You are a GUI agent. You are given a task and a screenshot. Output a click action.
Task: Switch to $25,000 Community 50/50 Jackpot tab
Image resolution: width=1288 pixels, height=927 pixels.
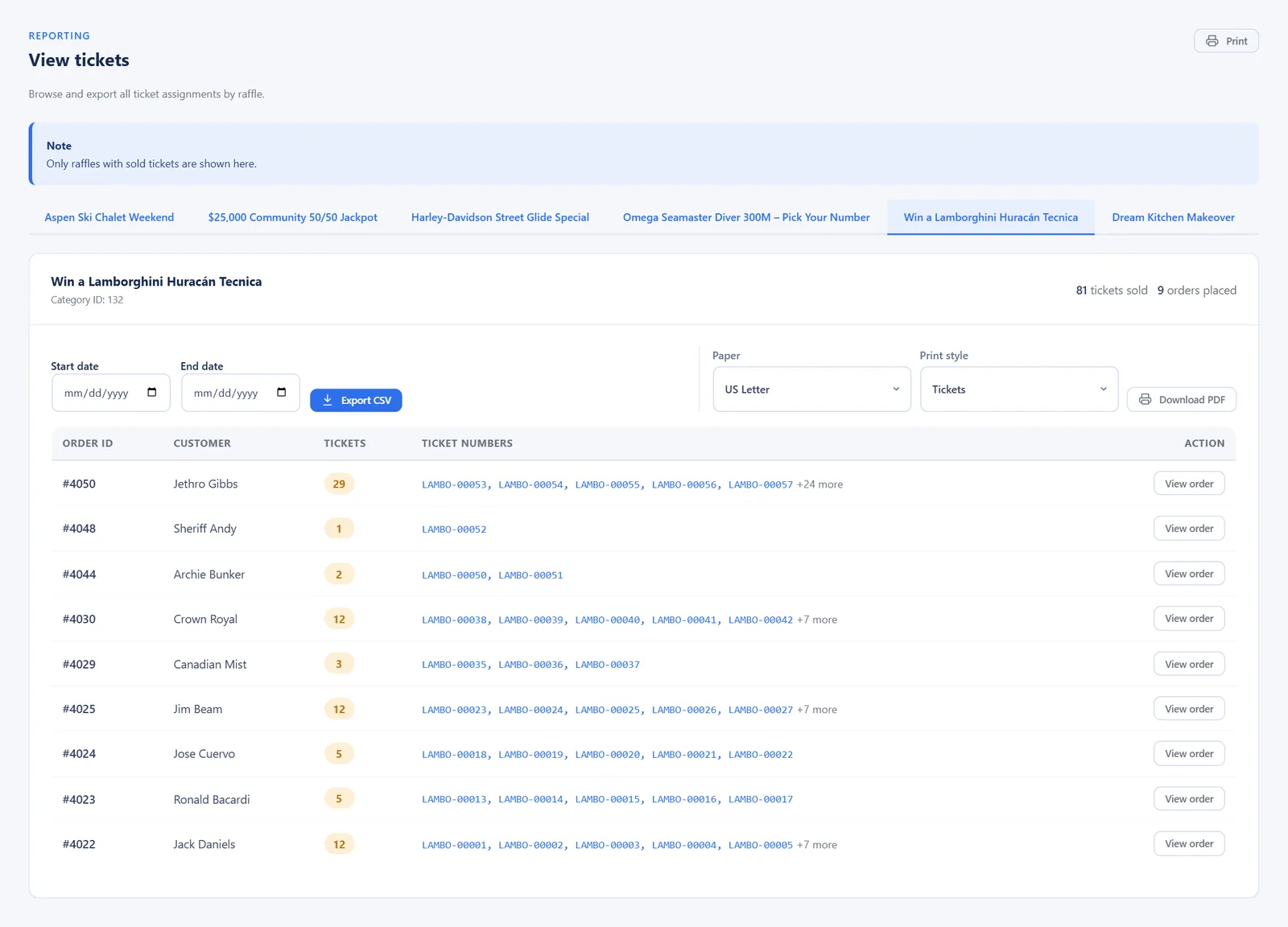(292, 217)
